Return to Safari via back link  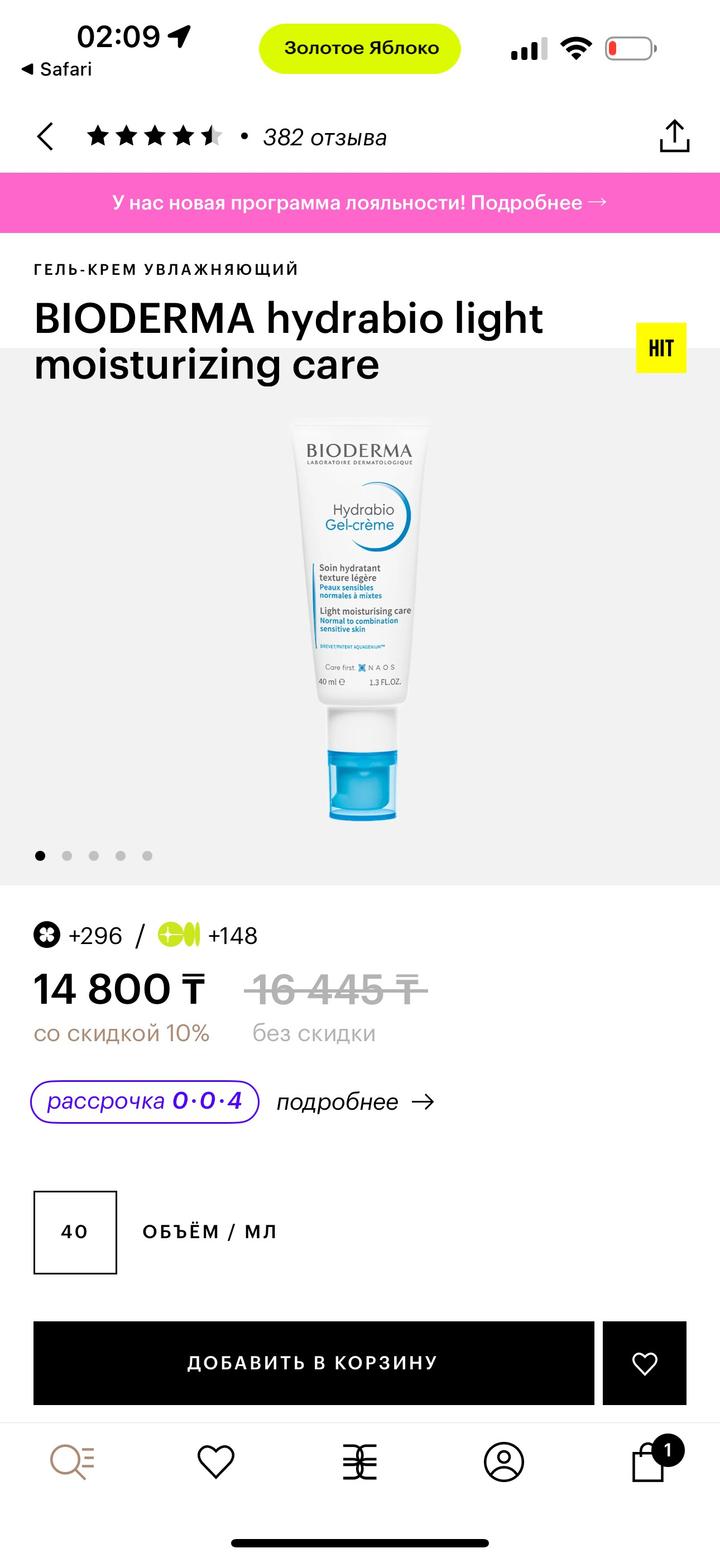pyautogui.click(x=56, y=69)
